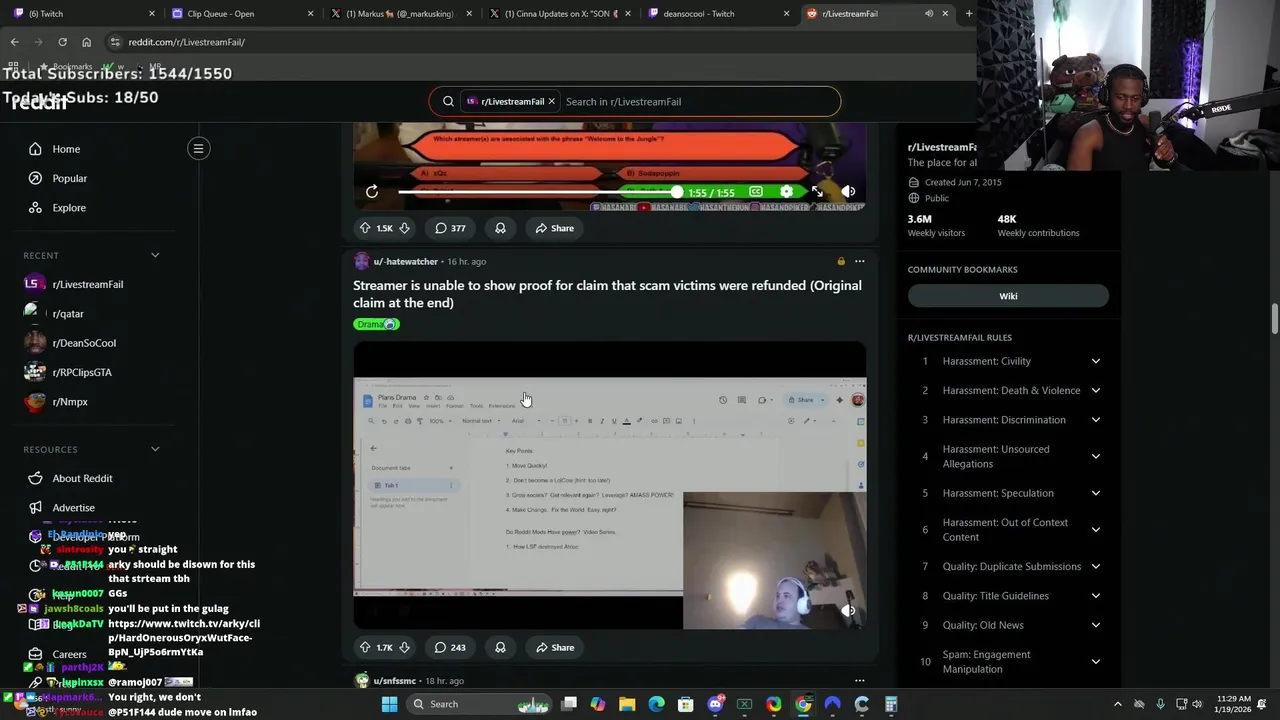Unmute the Plans Drama video
This screenshot has width=1280, height=720.
click(x=848, y=610)
